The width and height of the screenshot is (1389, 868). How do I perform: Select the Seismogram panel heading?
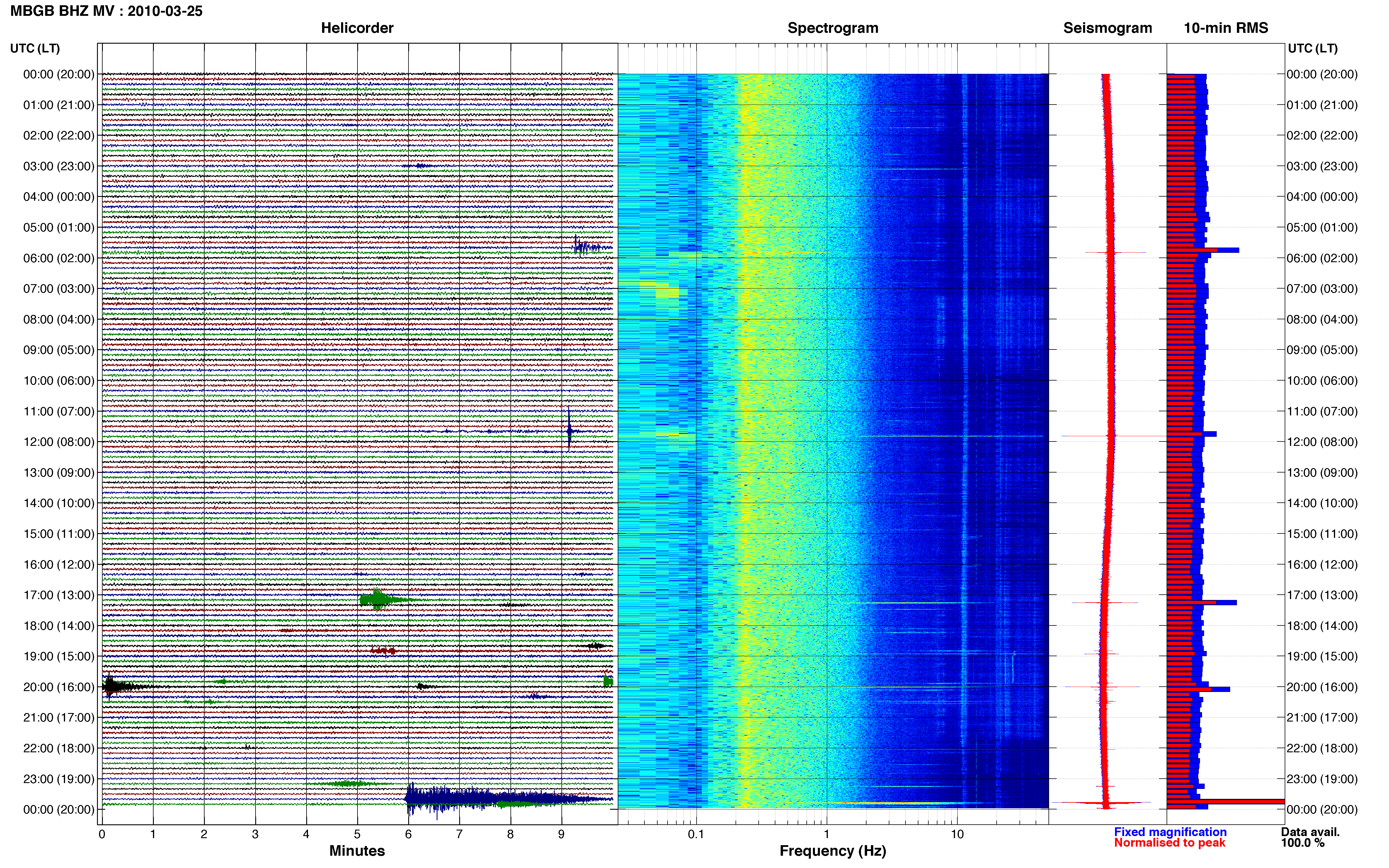(1108, 28)
